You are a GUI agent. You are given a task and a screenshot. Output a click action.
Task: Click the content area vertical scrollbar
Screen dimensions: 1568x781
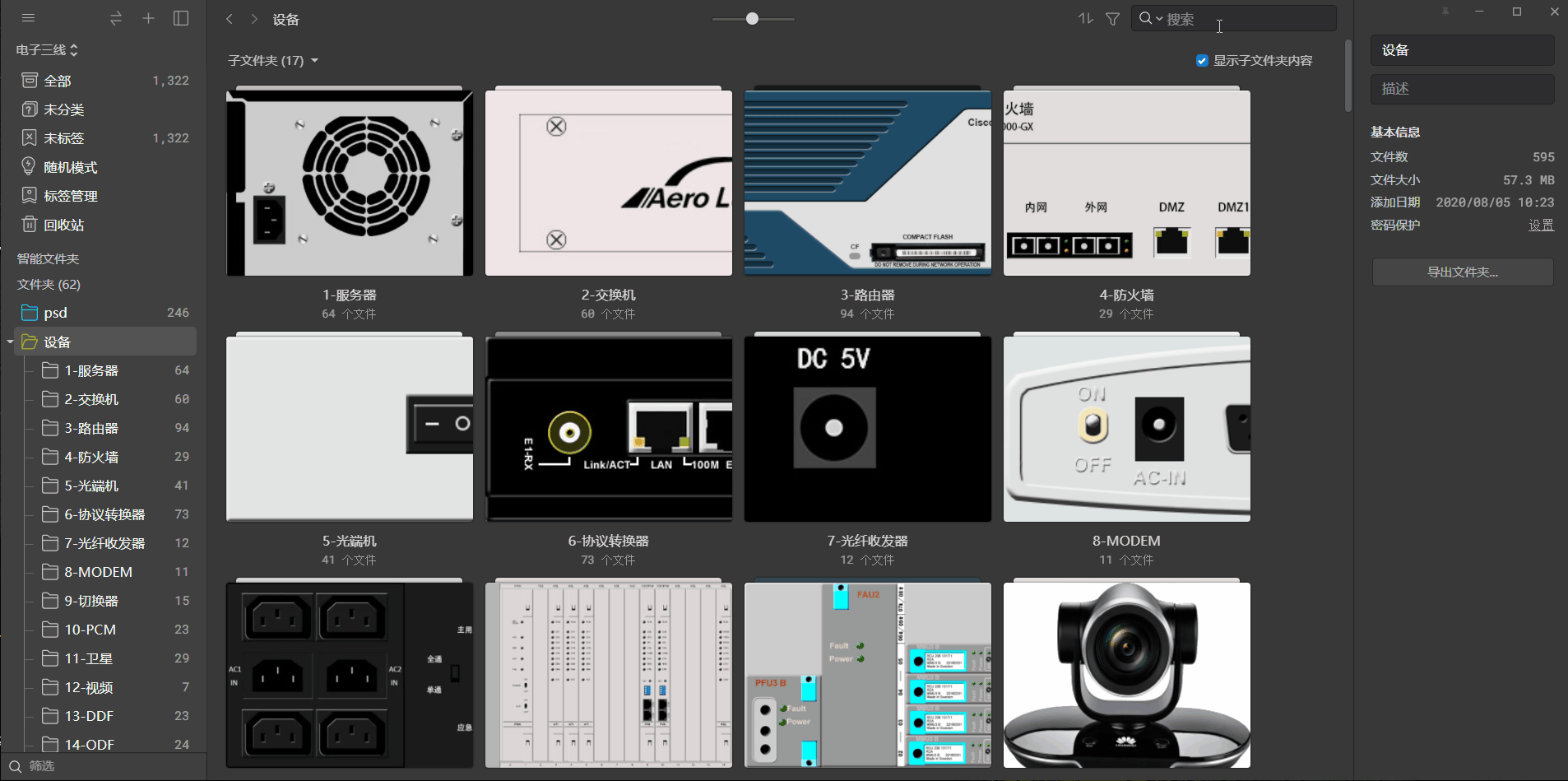coord(1348,76)
